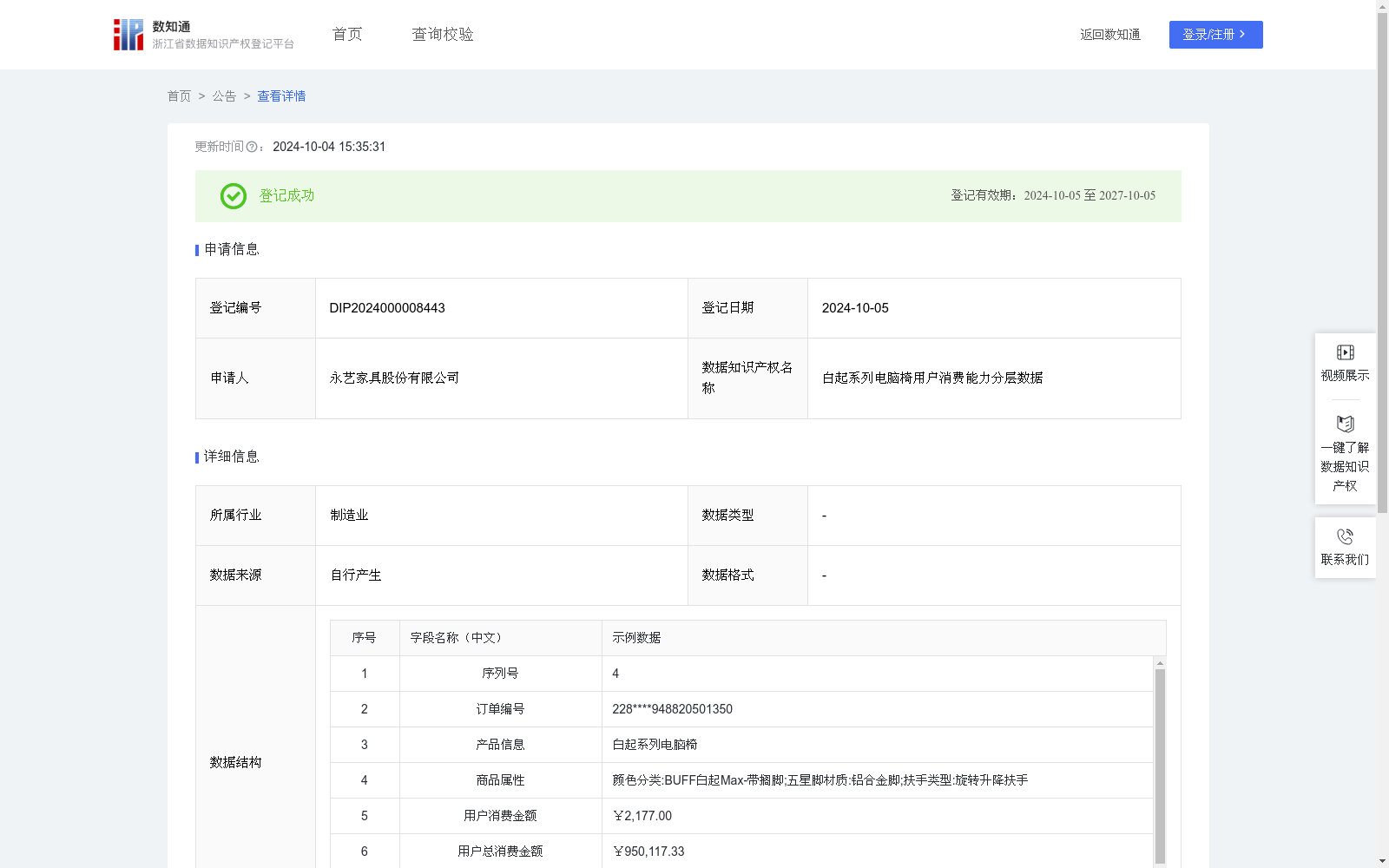
Task: Navigate to 首页 in breadcrumb
Action: click(179, 96)
